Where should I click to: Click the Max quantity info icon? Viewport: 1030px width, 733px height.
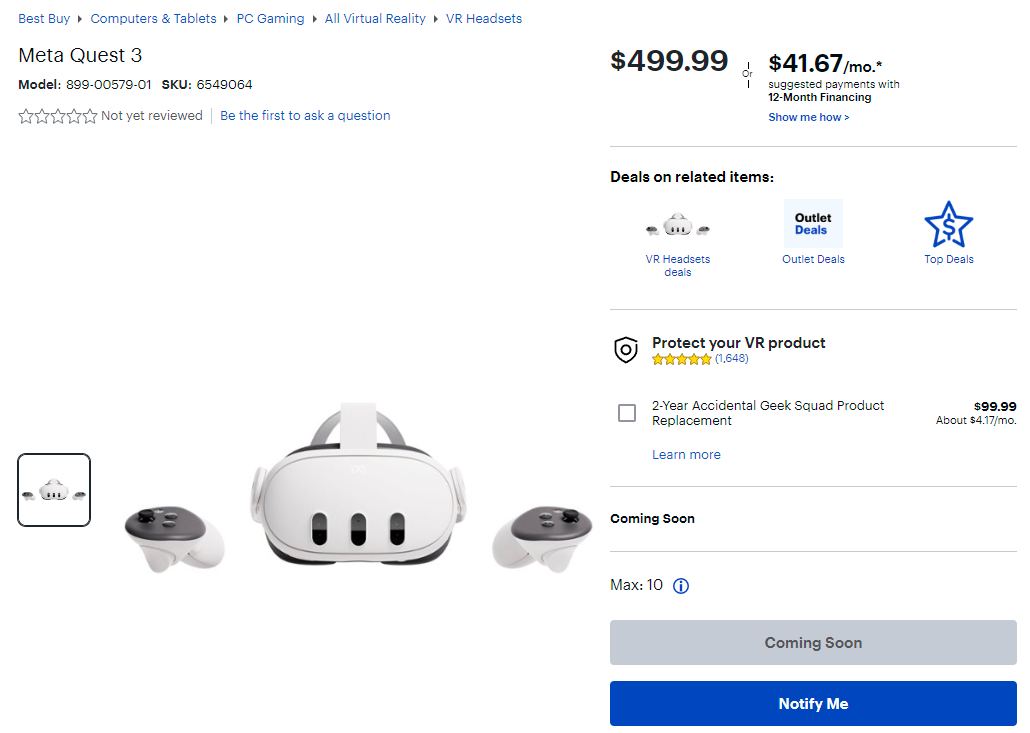click(x=681, y=586)
